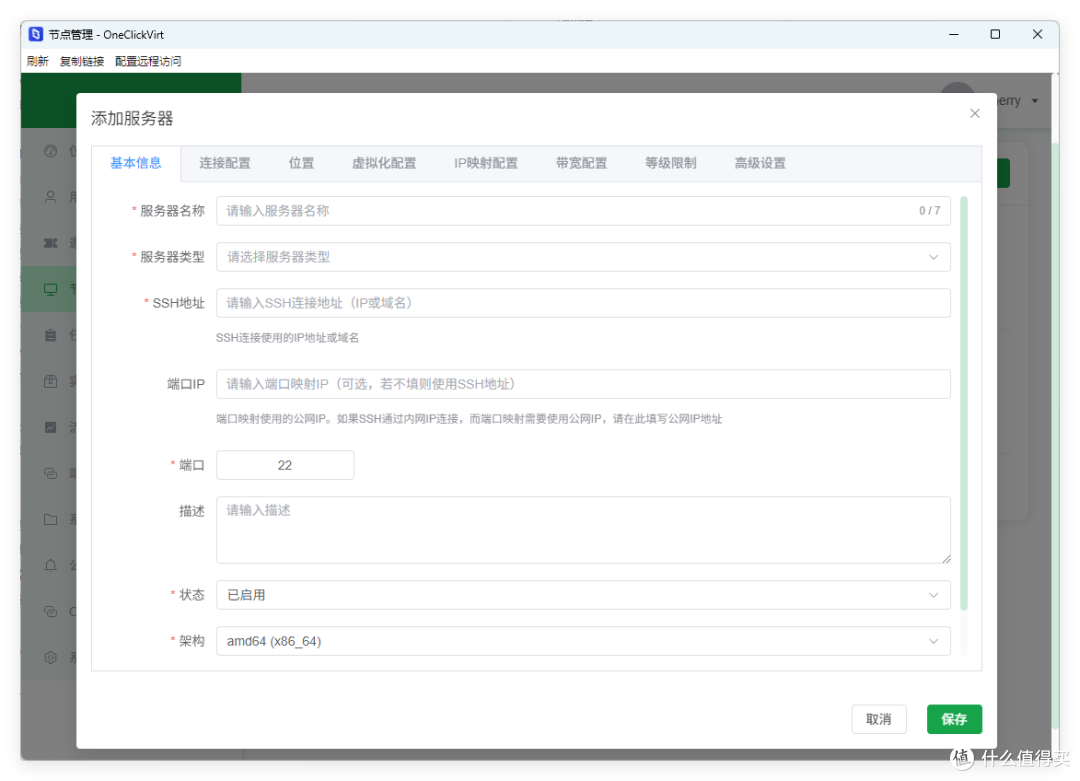This screenshot has width=1080, height=781.
Task: Open the 状态 dropdown showing 已启用
Action: pyautogui.click(x=583, y=595)
